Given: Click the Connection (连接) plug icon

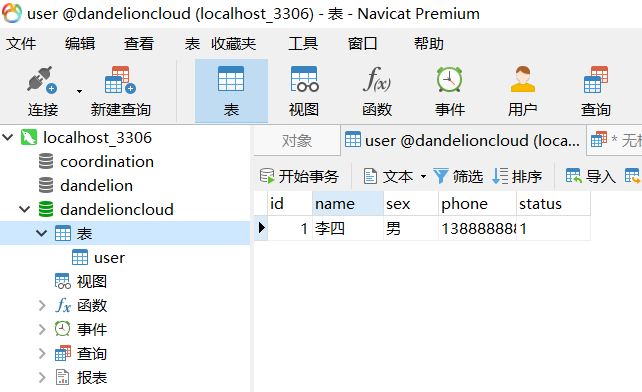Looking at the screenshot, I should tap(42, 80).
